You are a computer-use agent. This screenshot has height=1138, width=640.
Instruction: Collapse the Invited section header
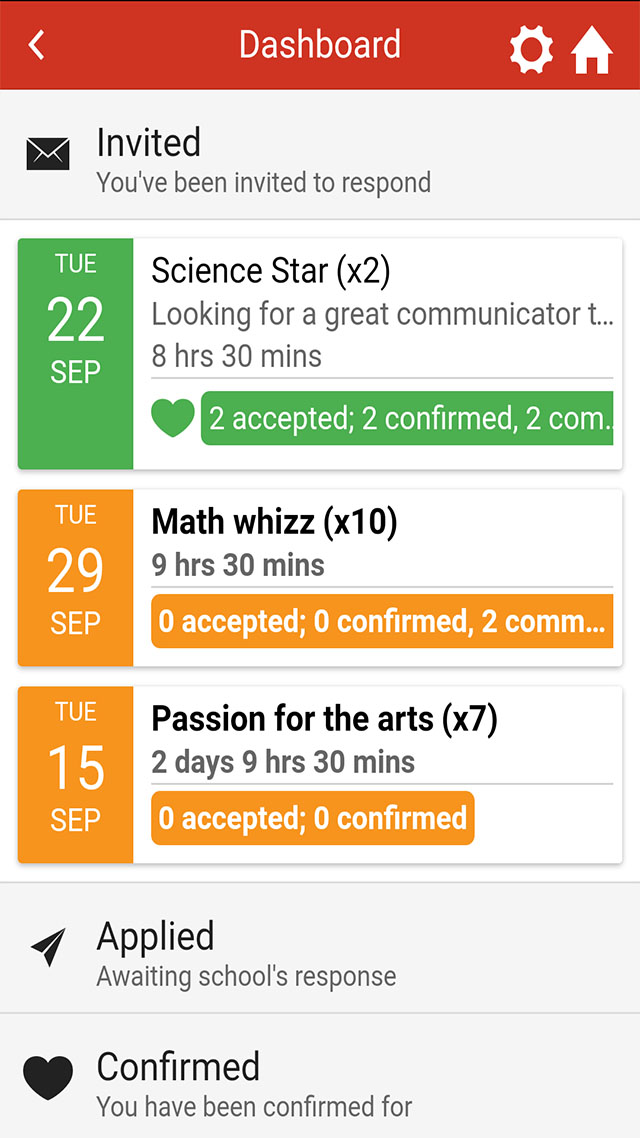pos(320,156)
